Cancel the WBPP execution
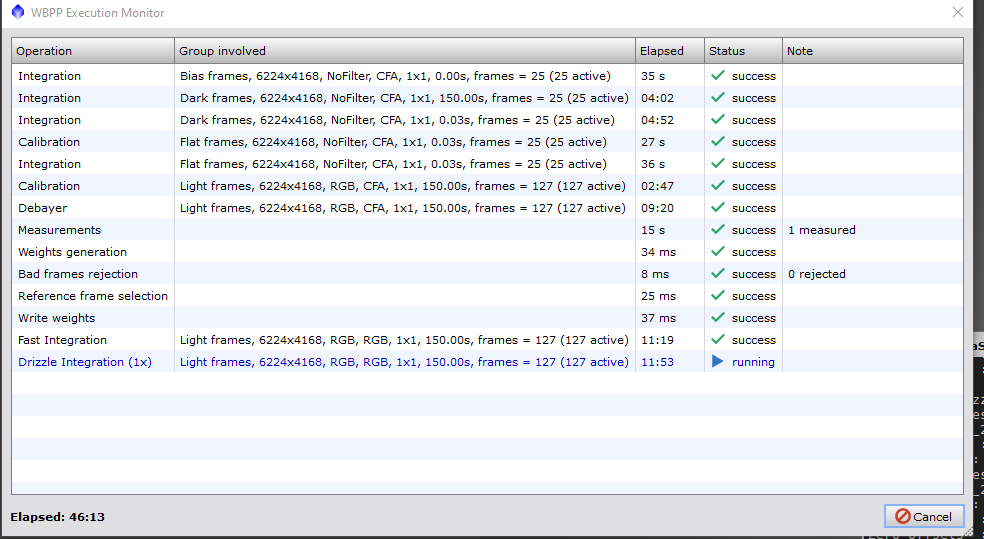 click(924, 516)
